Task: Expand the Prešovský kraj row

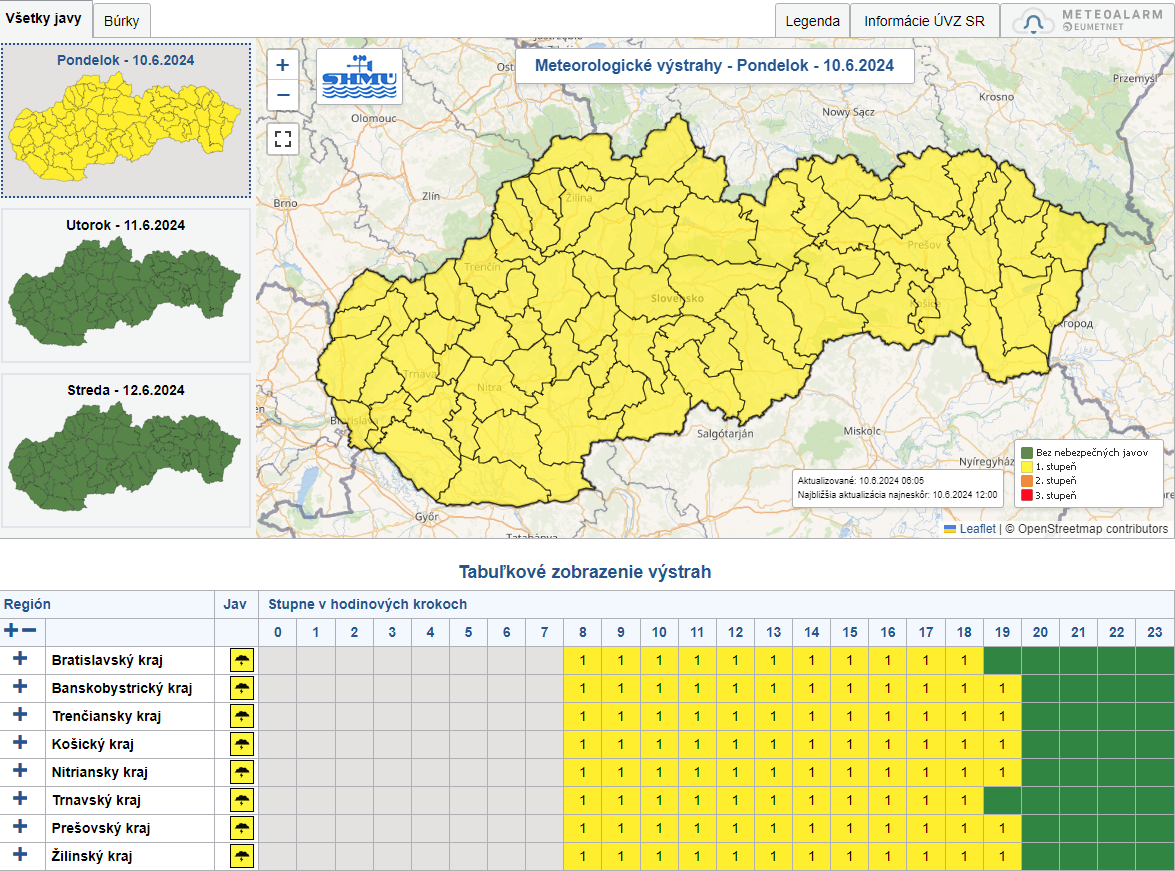Action: (21, 827)
